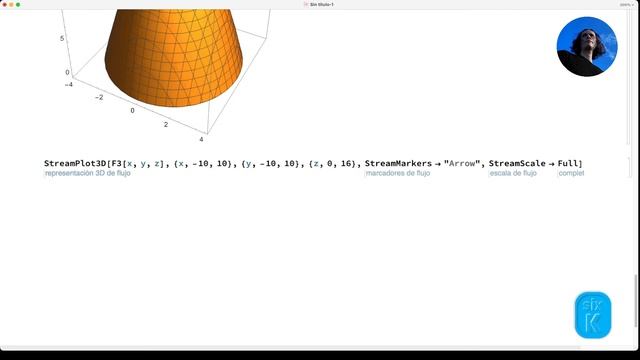Click the presenter's circular webcam thumbnail
This screenshot has width=640, height=360.
[587, 47]
